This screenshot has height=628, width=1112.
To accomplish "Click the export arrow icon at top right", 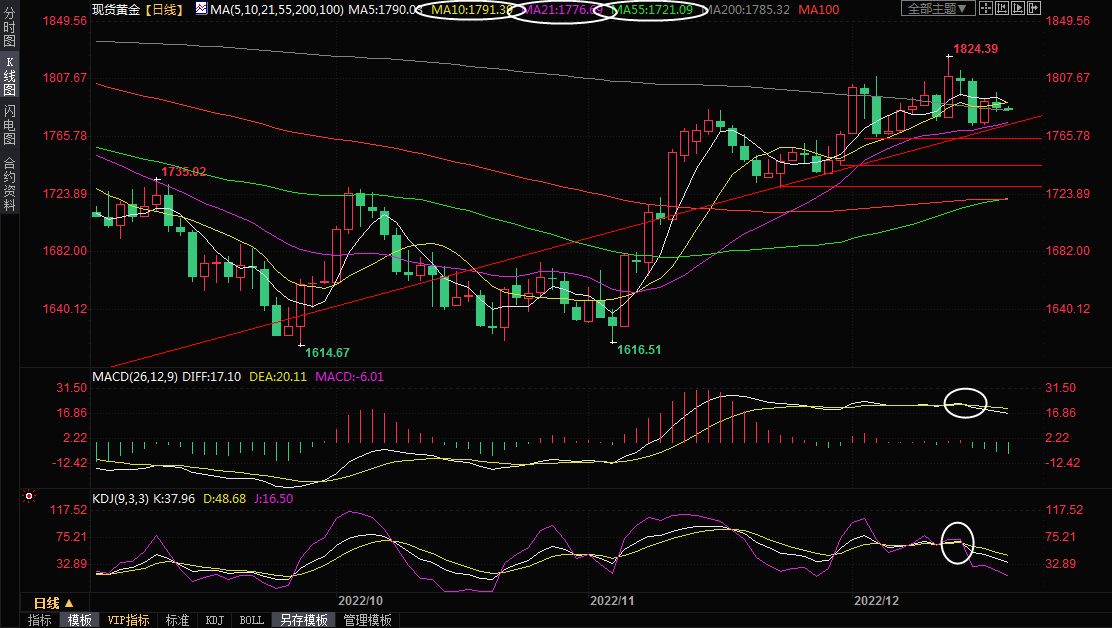I will [1036, 9].
